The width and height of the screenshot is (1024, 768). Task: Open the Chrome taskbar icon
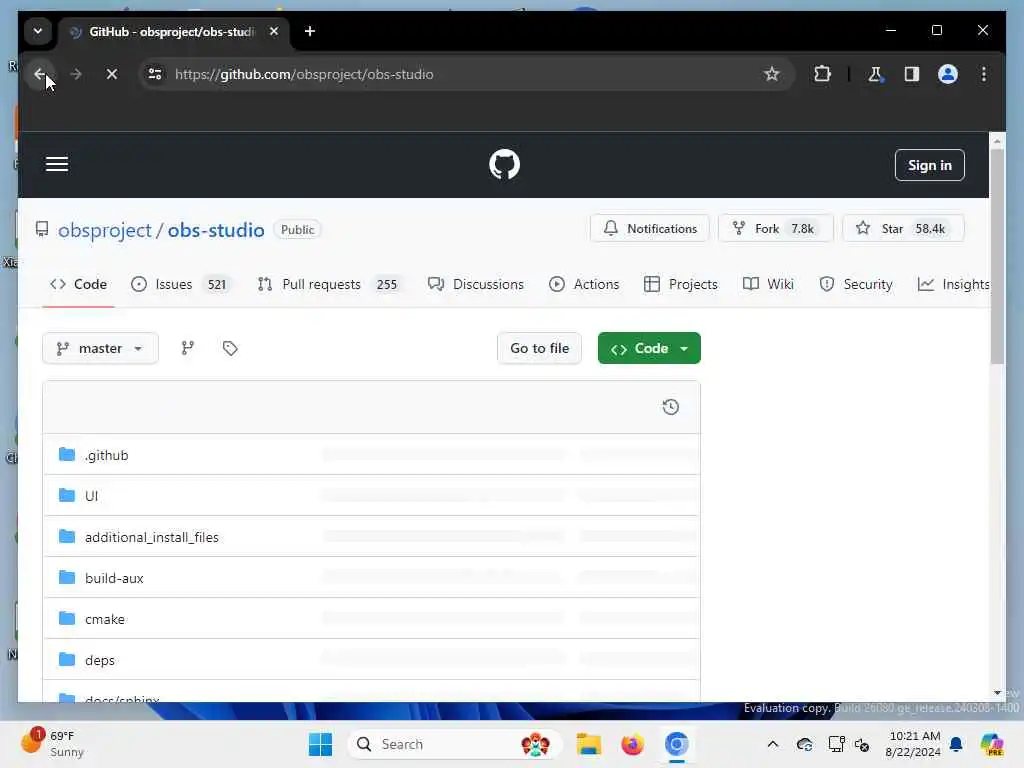[677, 744]
